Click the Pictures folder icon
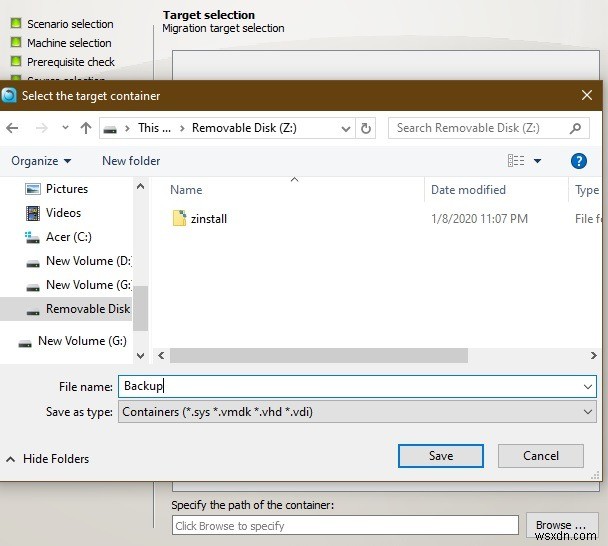 pos(33,189)
